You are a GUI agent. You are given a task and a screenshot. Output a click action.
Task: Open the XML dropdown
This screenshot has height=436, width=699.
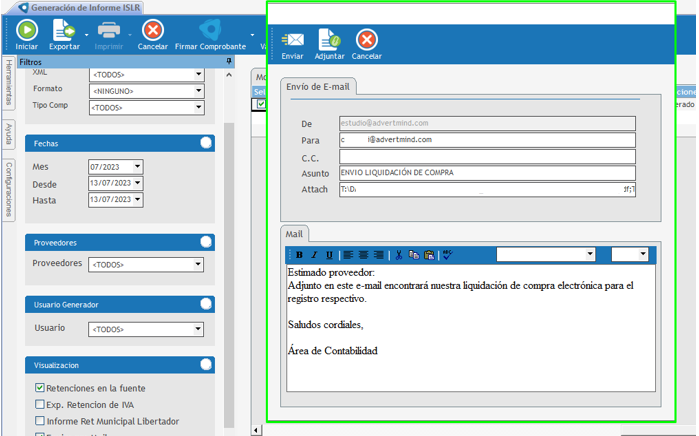(x=199, y=74)
